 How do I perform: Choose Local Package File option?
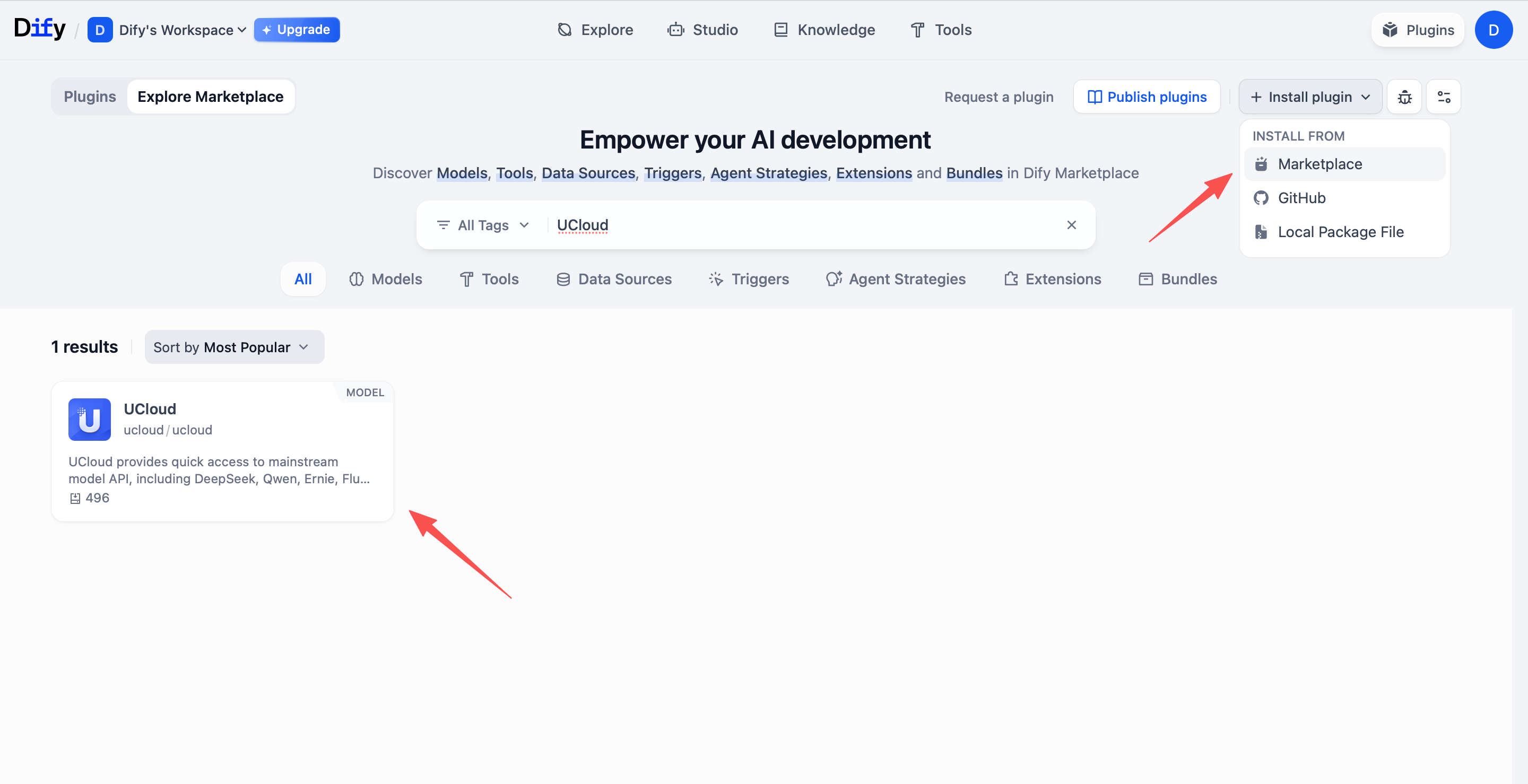[1340, 232]
